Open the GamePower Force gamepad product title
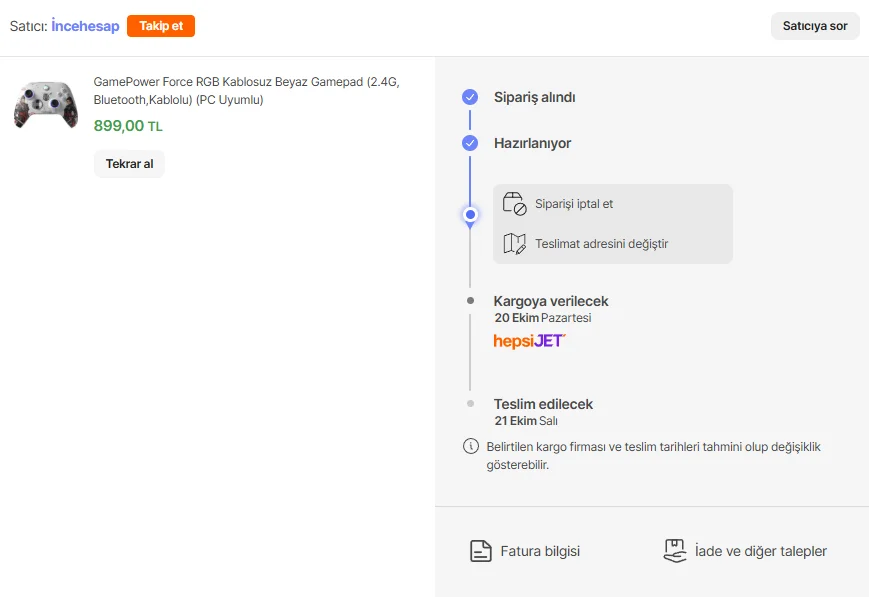 coord(246,91)
